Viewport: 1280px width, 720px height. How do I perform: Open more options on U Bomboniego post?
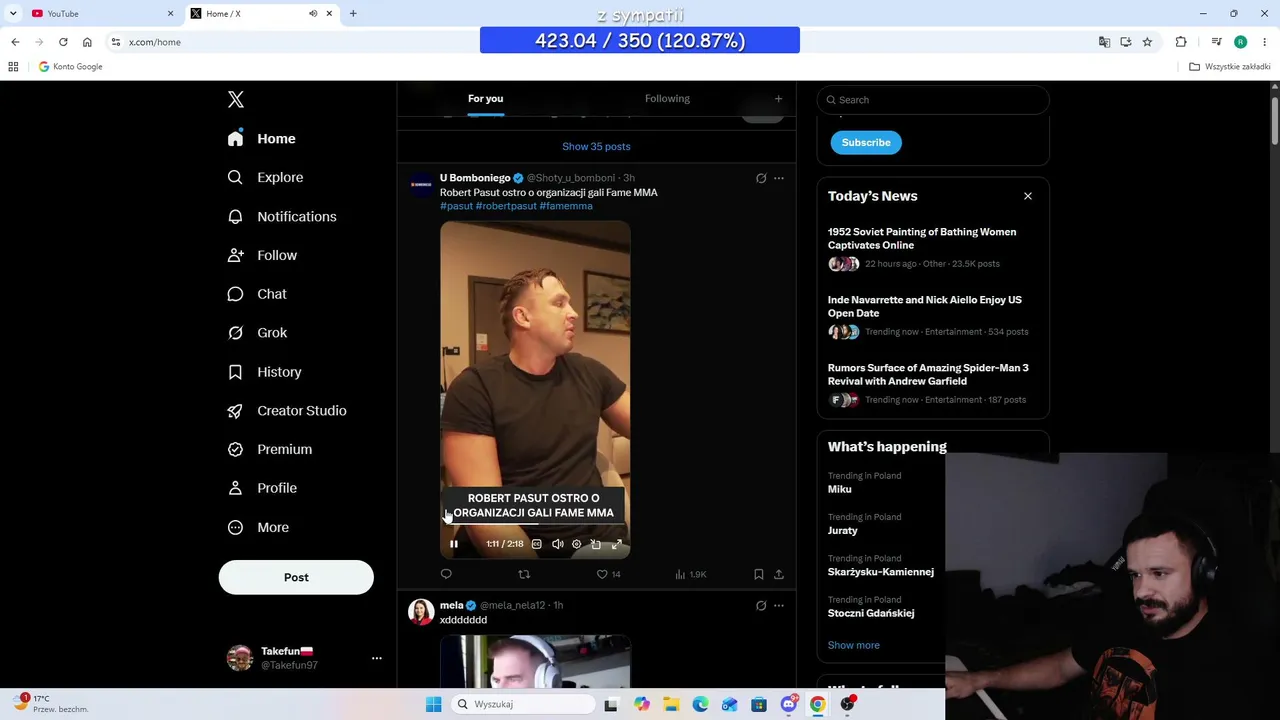(x=779, y=178)
